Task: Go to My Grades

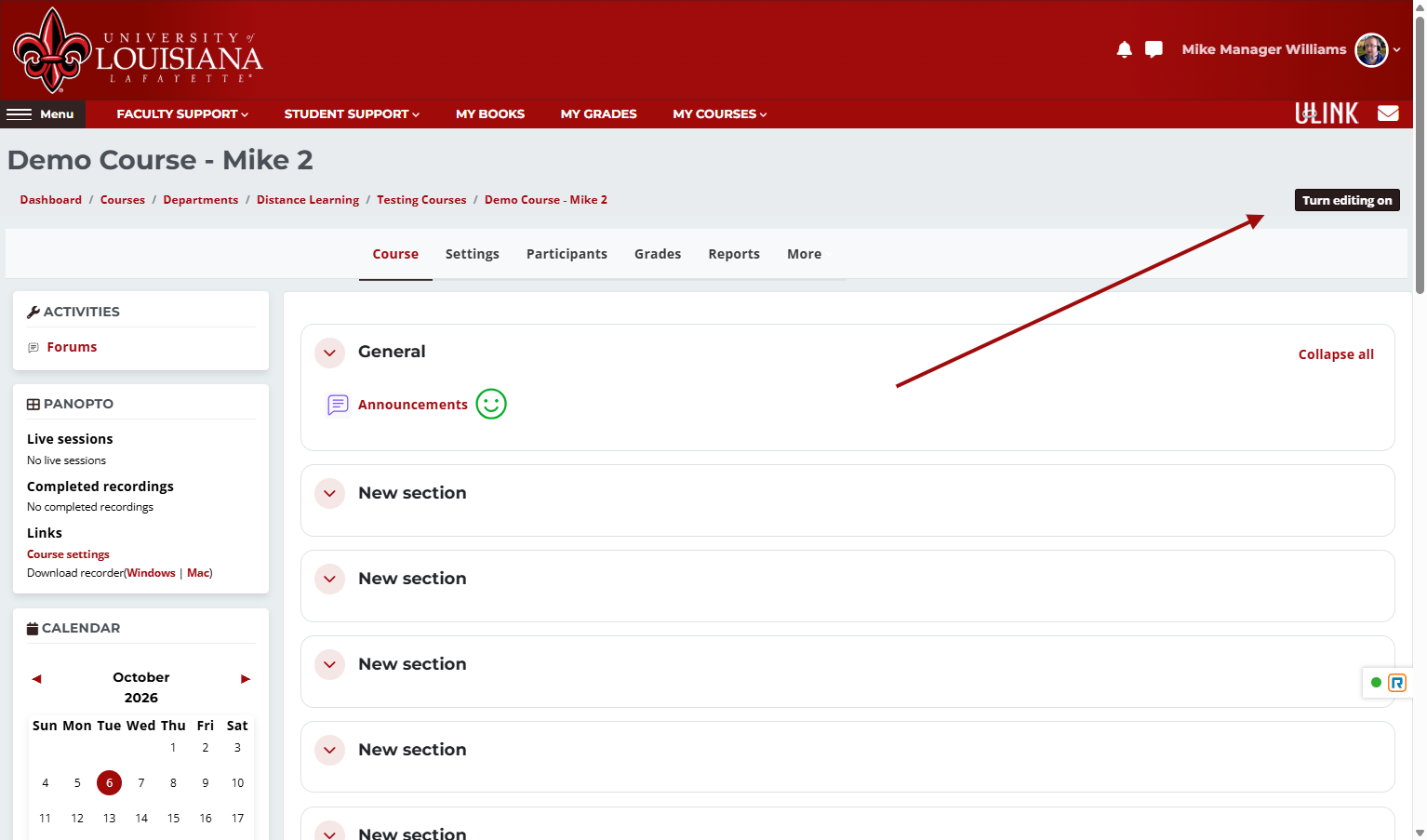Action: (x=598, y=114)
